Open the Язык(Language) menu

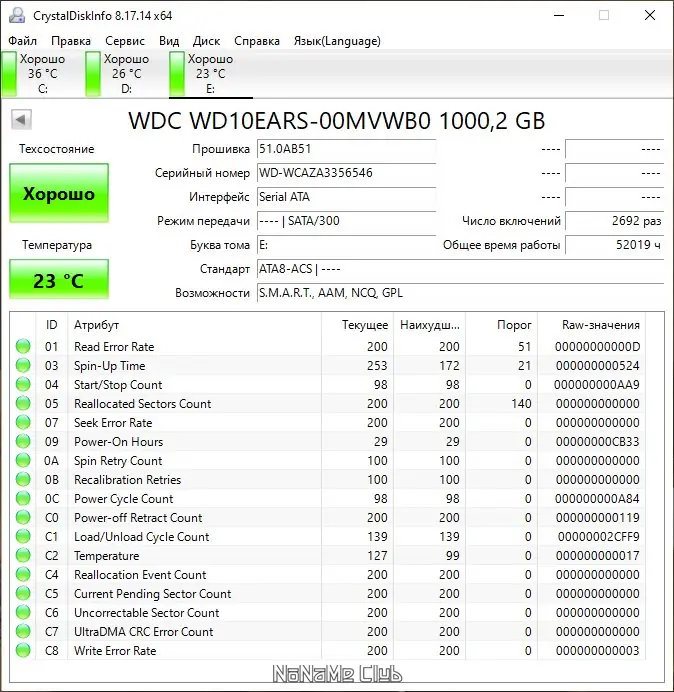[337, 41]
